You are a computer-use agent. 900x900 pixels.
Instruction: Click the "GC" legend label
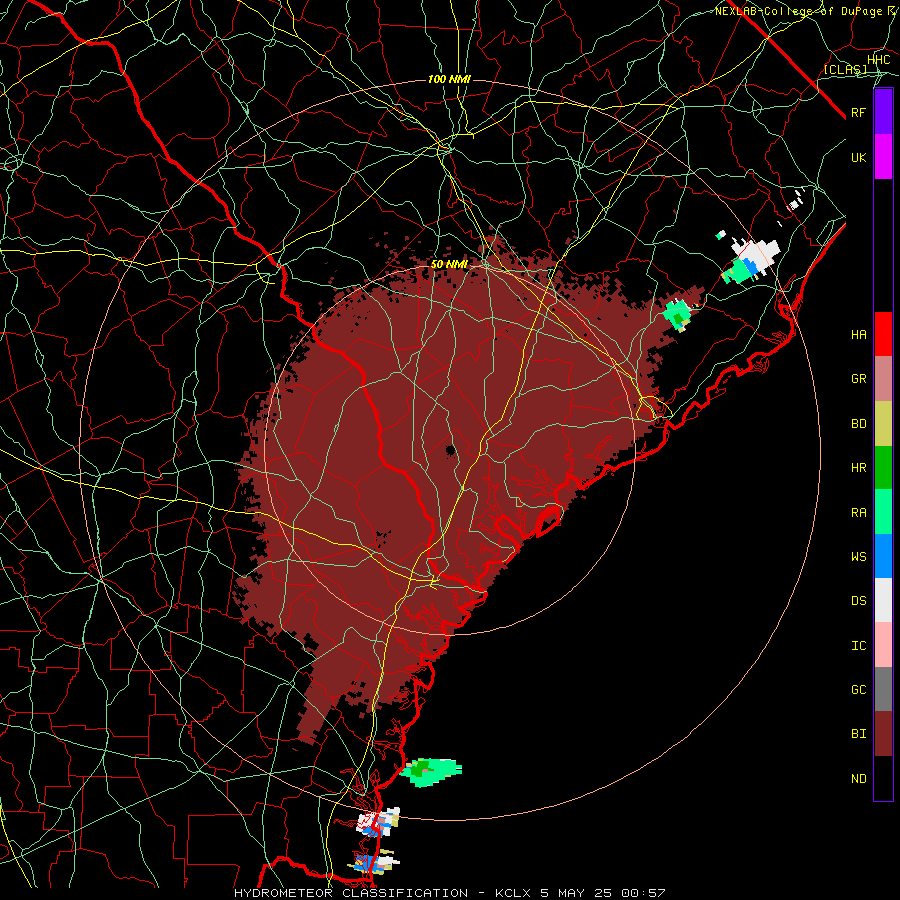pos(859,690)
